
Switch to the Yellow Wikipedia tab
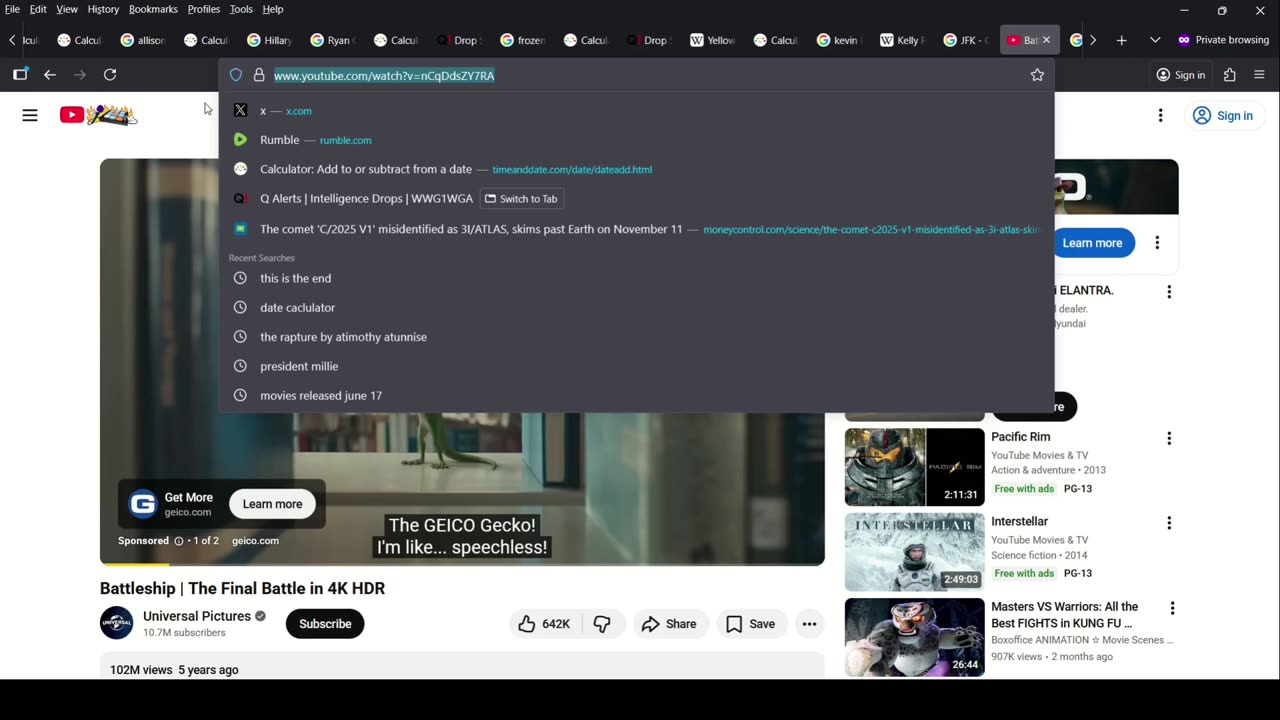coord(713,40)
